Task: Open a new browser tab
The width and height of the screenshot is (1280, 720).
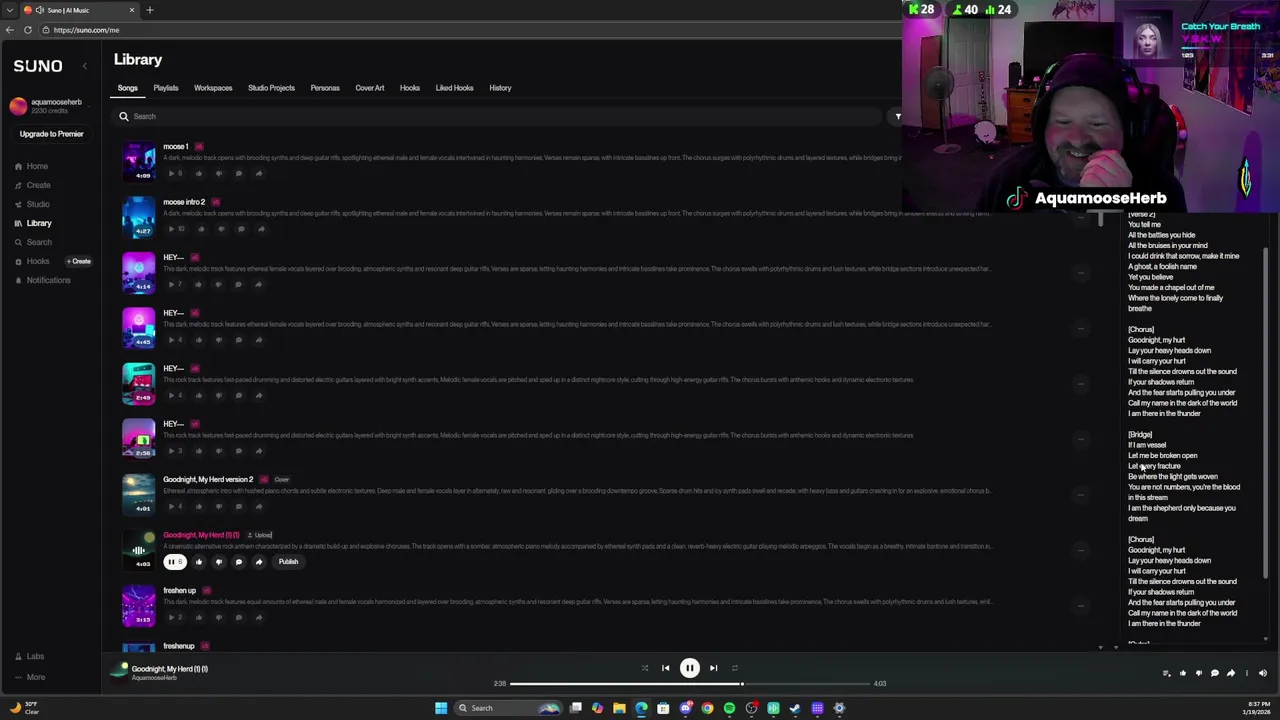Action: click(150, 10)
